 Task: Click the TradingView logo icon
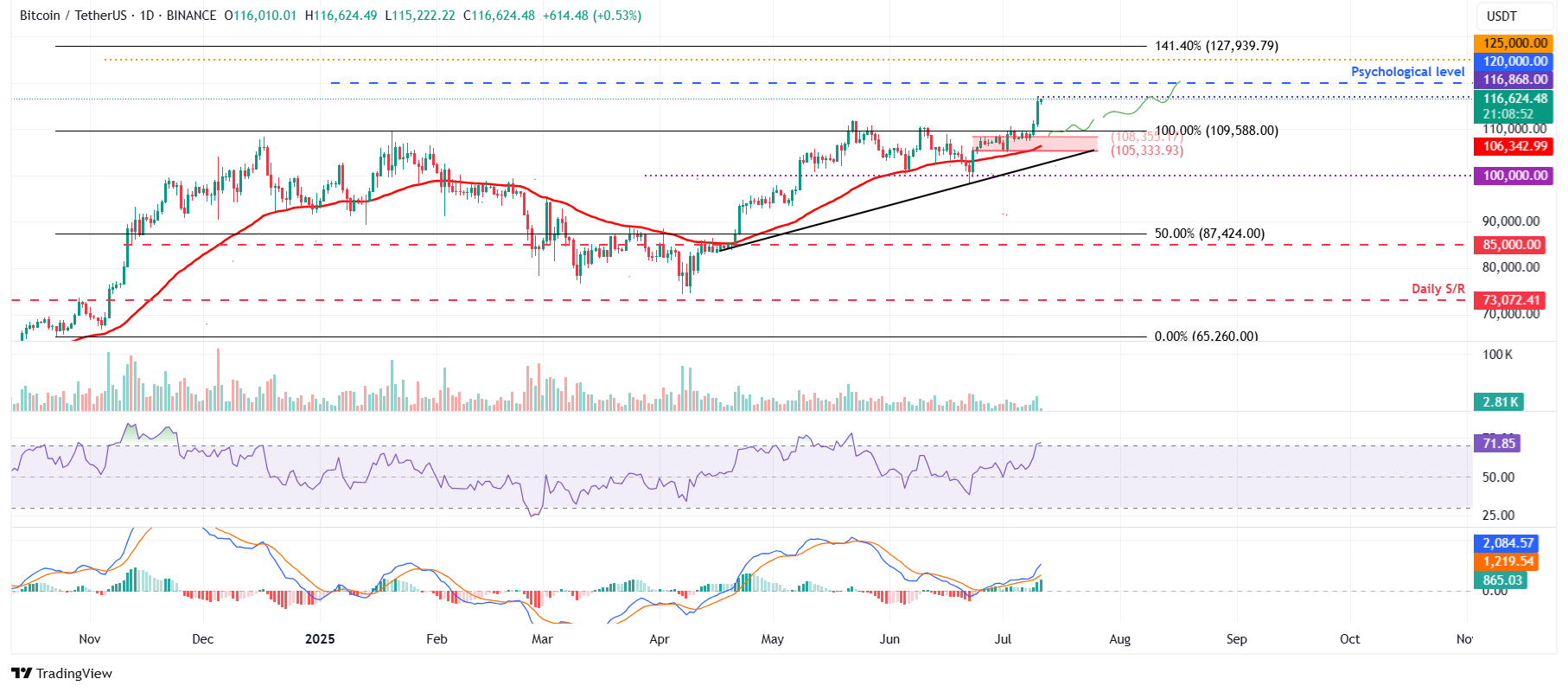[x=22, y=674]
